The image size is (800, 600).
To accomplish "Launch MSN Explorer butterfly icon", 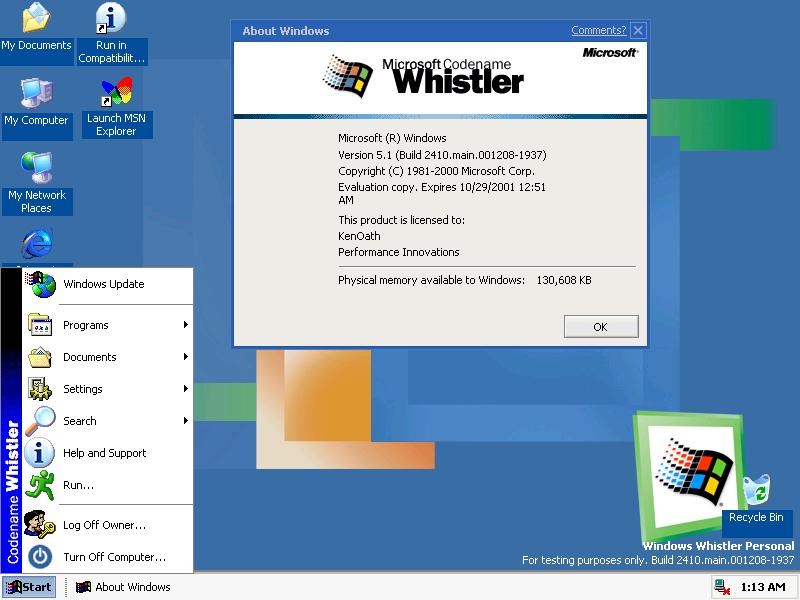I will pyautogui.click(x=116, y=91).
